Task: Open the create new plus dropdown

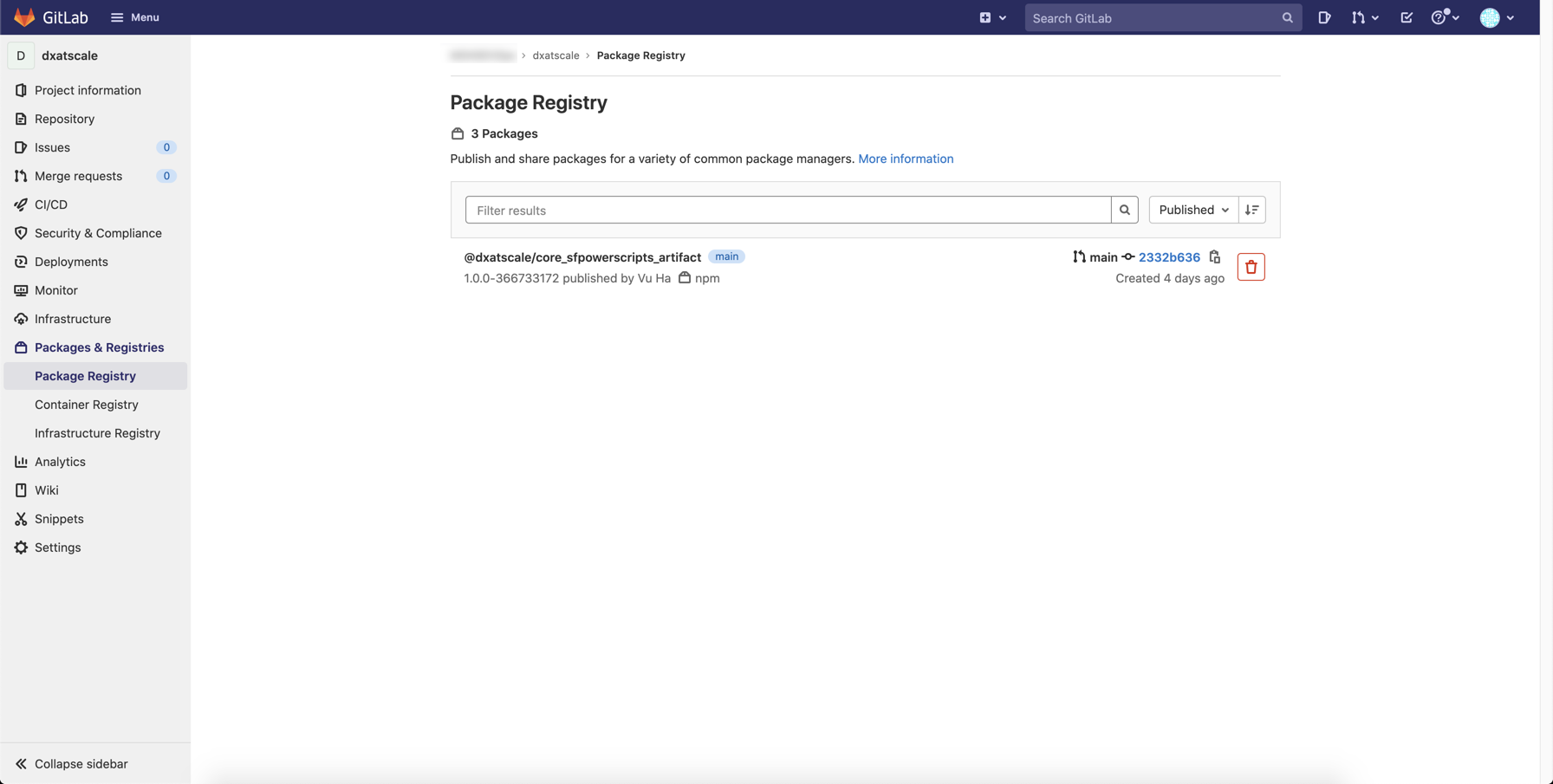Action: pyautogui.click(x=992, y=17)
